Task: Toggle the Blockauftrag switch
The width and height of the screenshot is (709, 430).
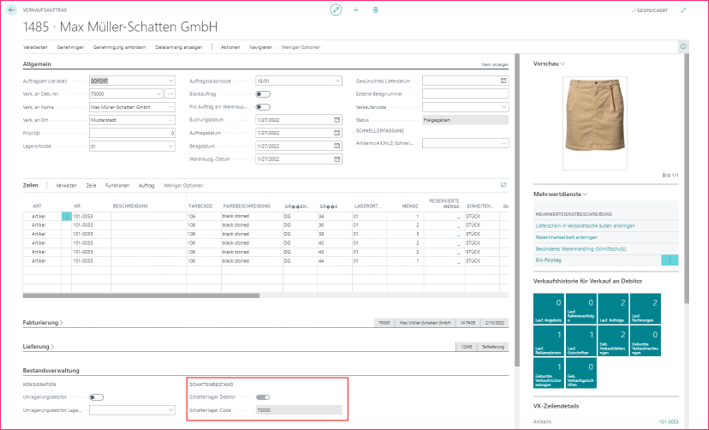Action: [263, 93]
